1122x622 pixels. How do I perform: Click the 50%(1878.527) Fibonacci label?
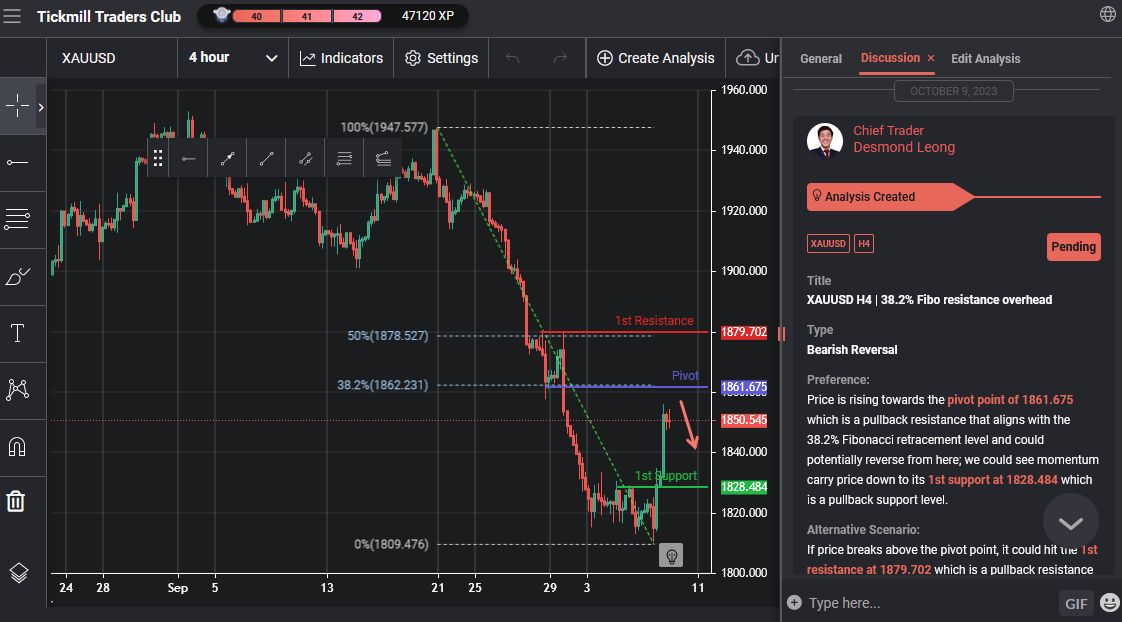[388, 336]
